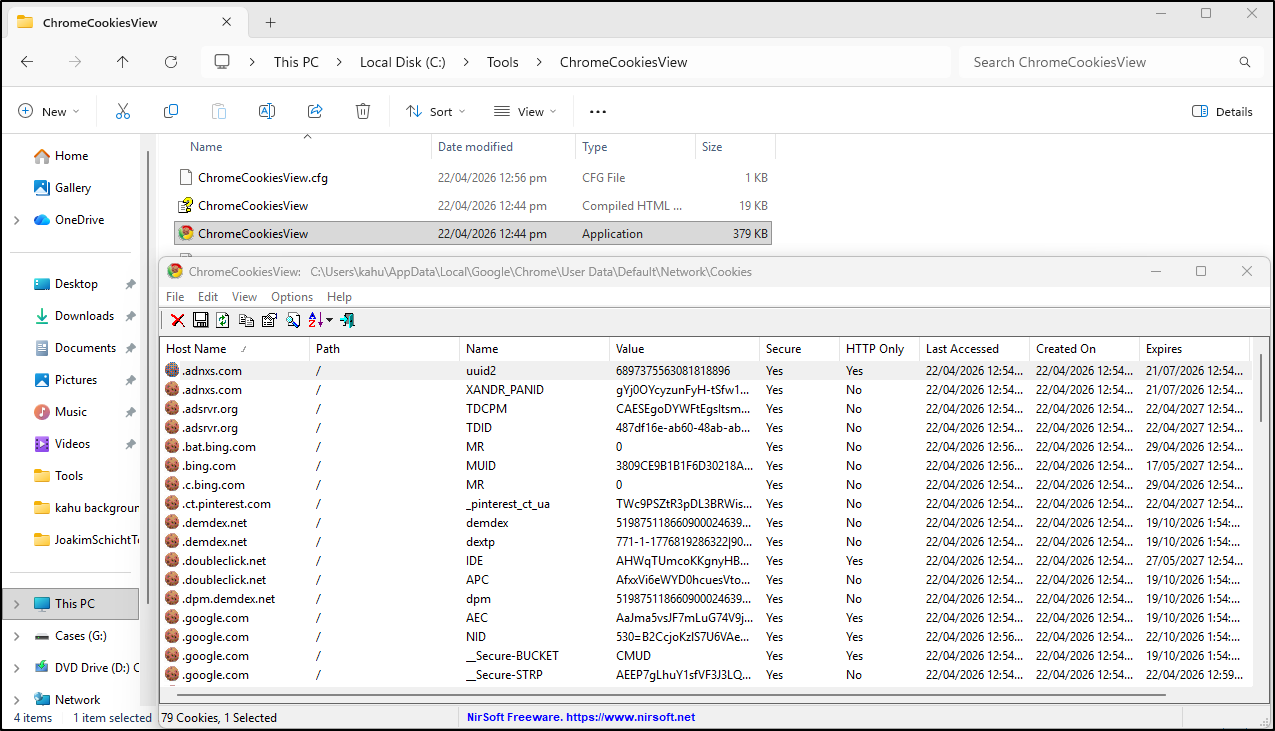The height and width of the screenshot is (731, 1275).
Task: Open the File menu in ChromeCookiesView
Action: tap(175, 297)
